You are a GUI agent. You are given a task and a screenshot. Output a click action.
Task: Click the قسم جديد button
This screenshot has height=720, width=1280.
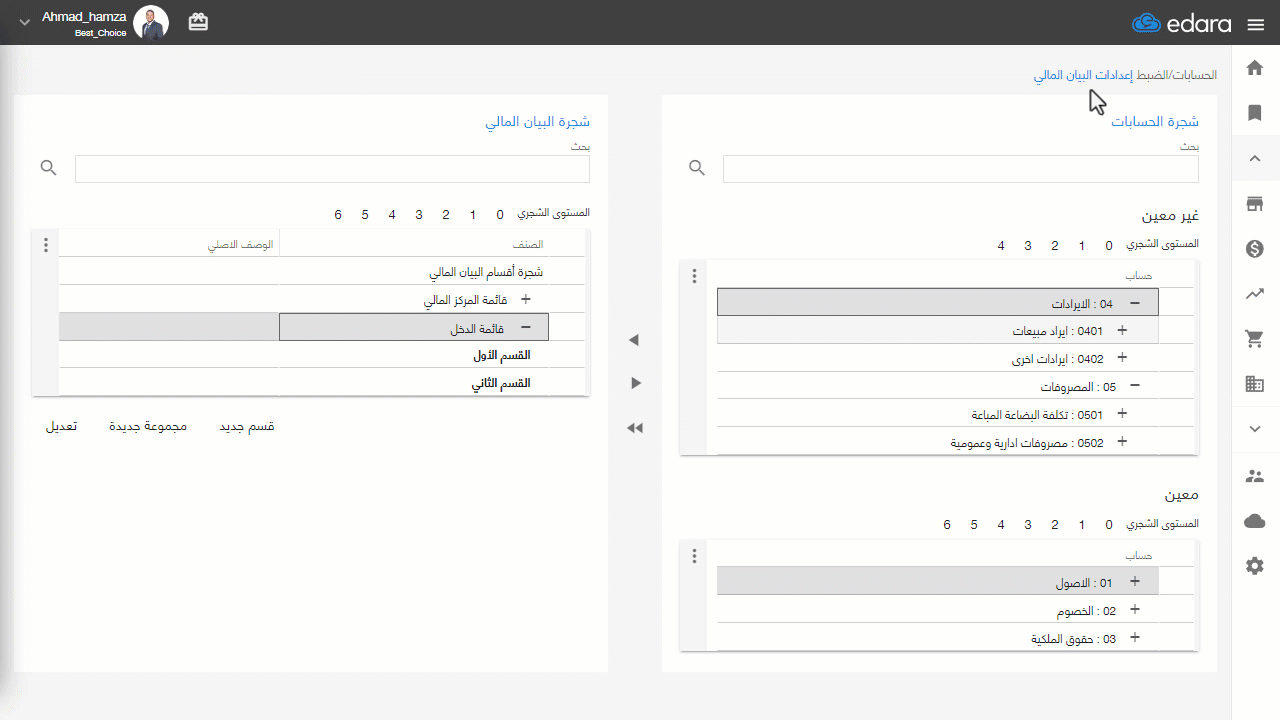[247, 427]
